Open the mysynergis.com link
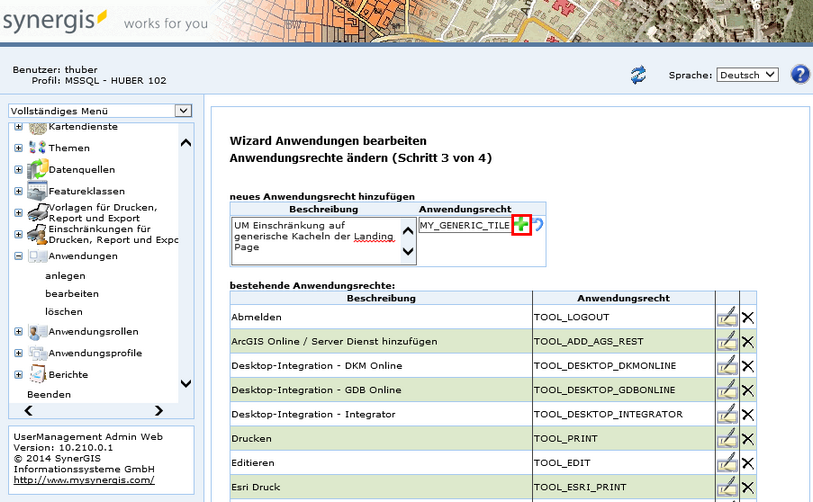 coord(84,480)
